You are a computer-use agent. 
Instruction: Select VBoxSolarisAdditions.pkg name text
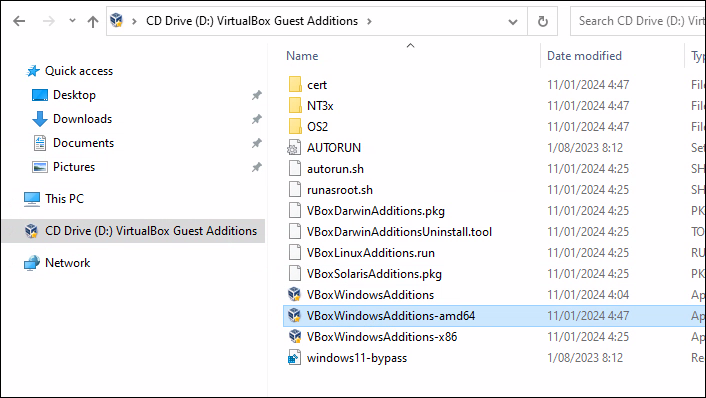[x=374, y=274]
